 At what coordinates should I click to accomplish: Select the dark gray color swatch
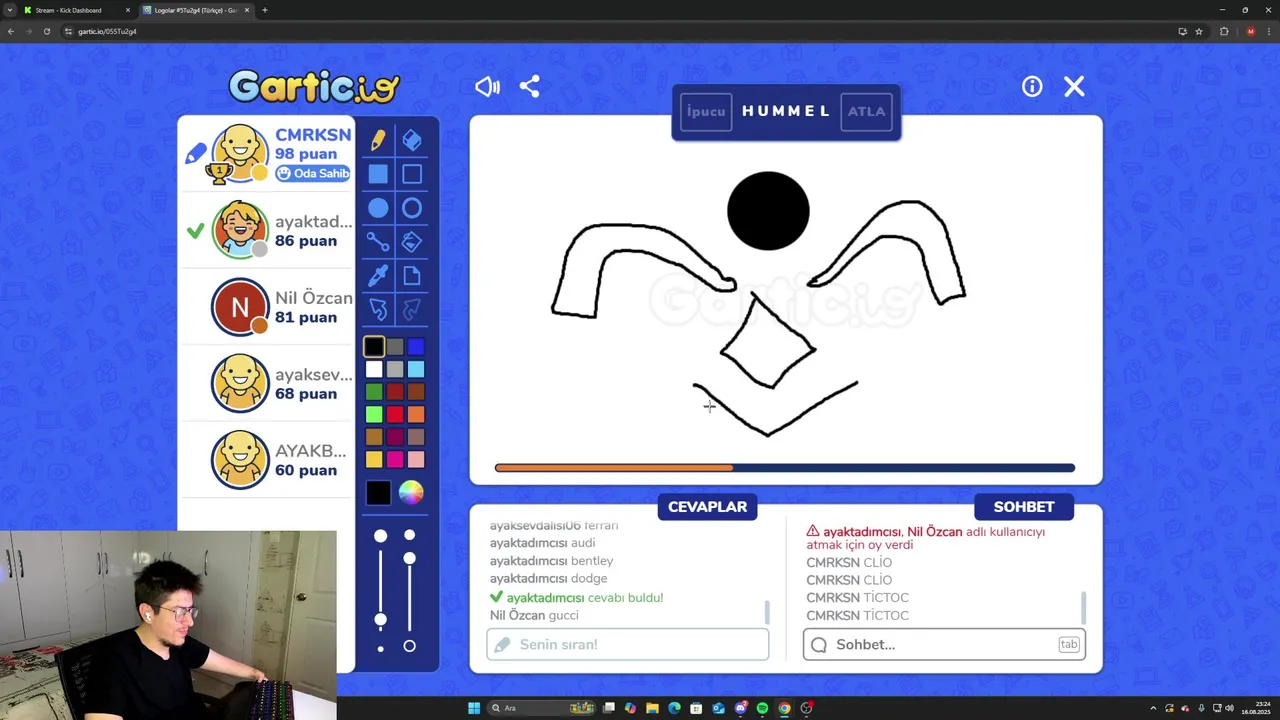[395, 347]
